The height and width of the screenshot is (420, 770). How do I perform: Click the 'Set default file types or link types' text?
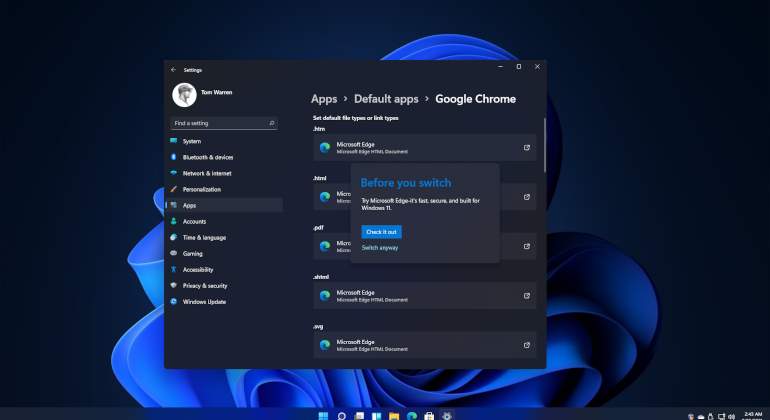356,118
